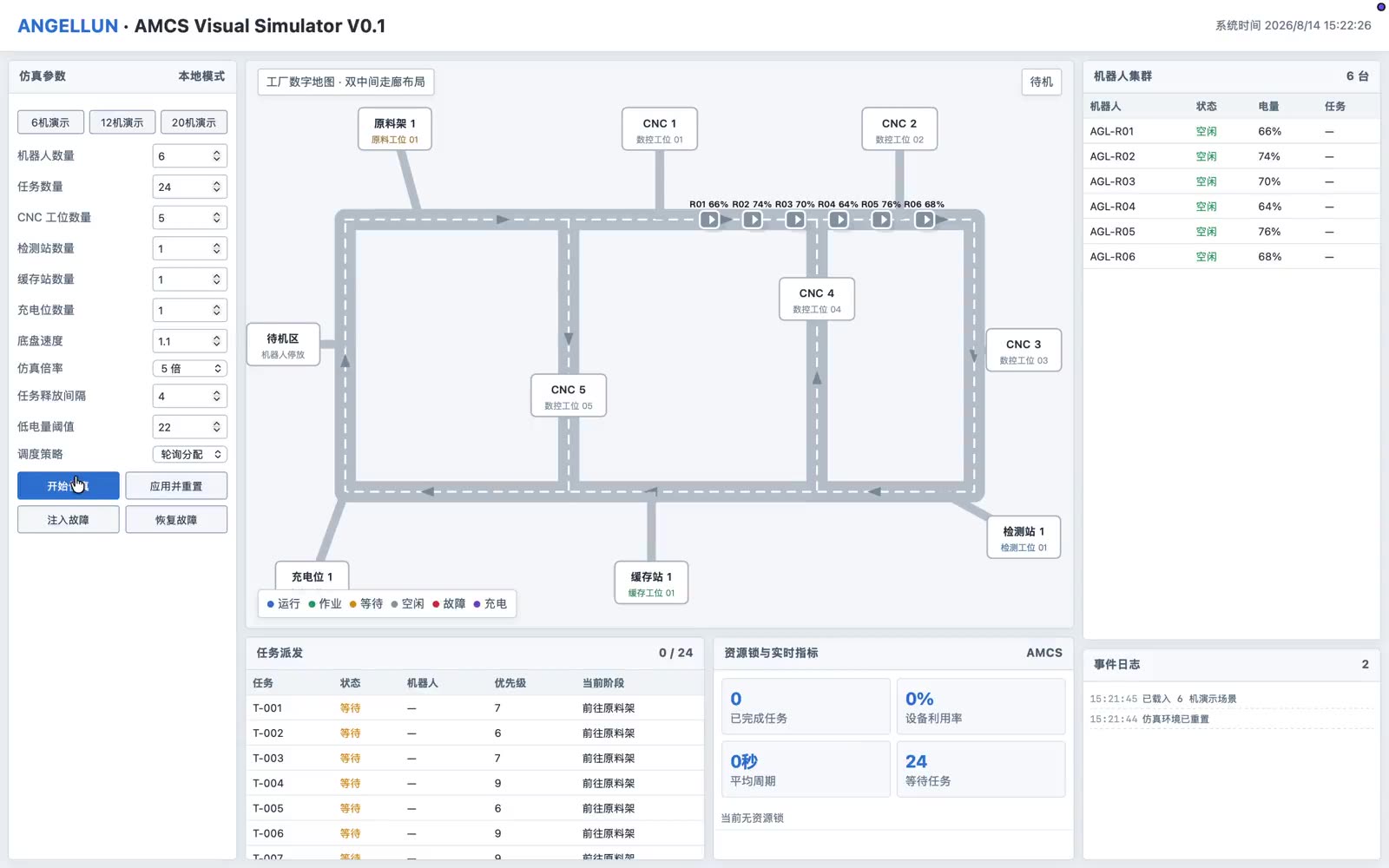Open the 调度策略 轮询分配 dropdown

(190, 454)
